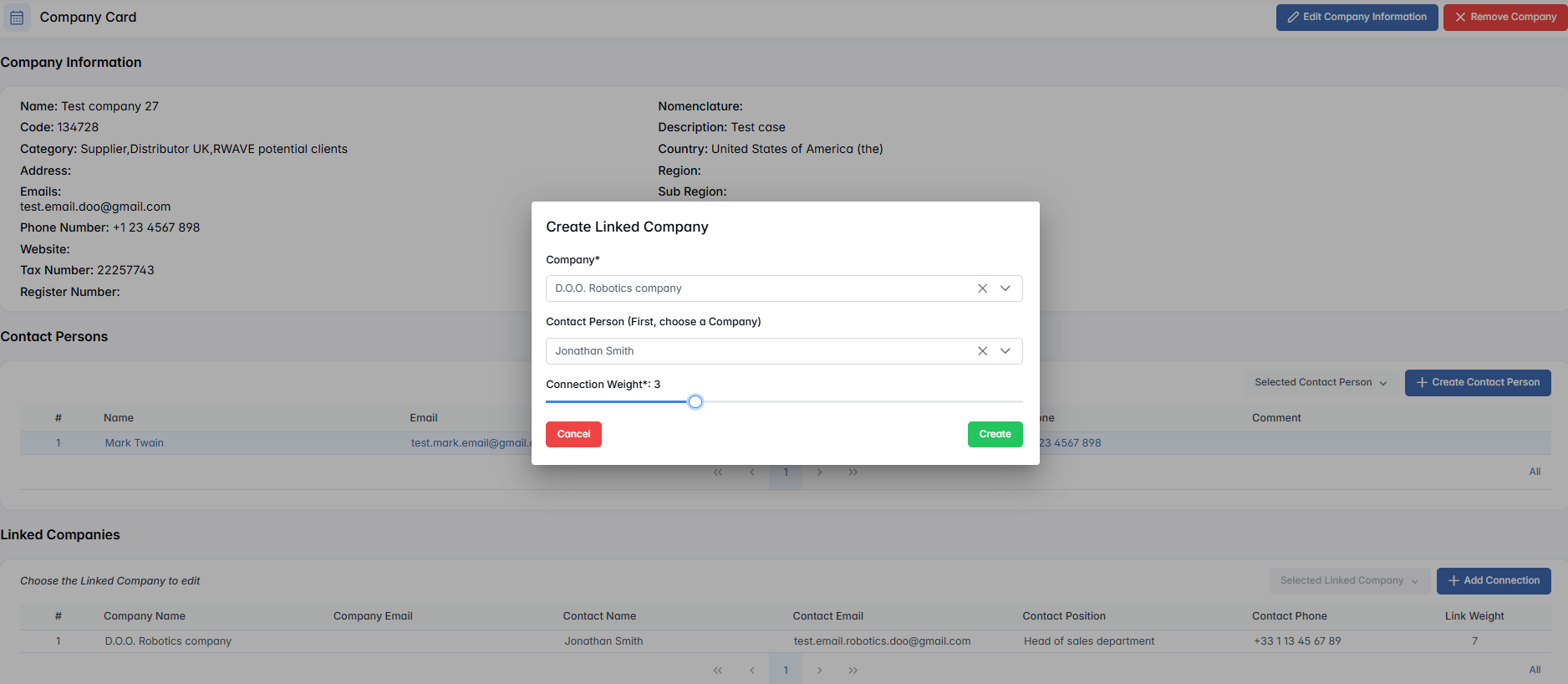1568x684 pixels.
Task: Click the Remove Company button
Action: [x=1504, y=17]
